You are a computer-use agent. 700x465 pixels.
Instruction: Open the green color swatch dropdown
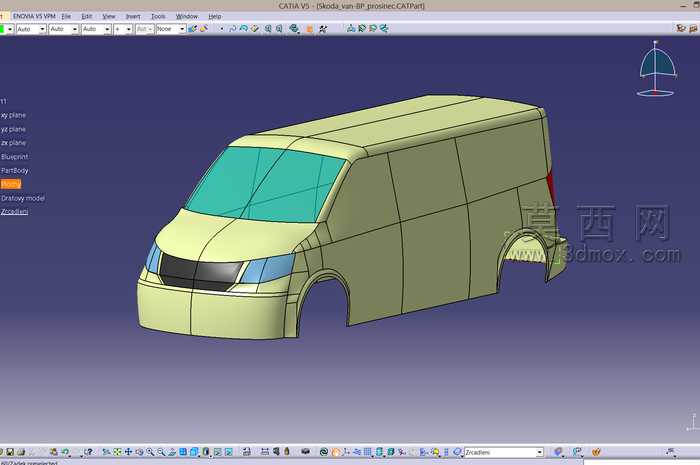coord(10,29)
